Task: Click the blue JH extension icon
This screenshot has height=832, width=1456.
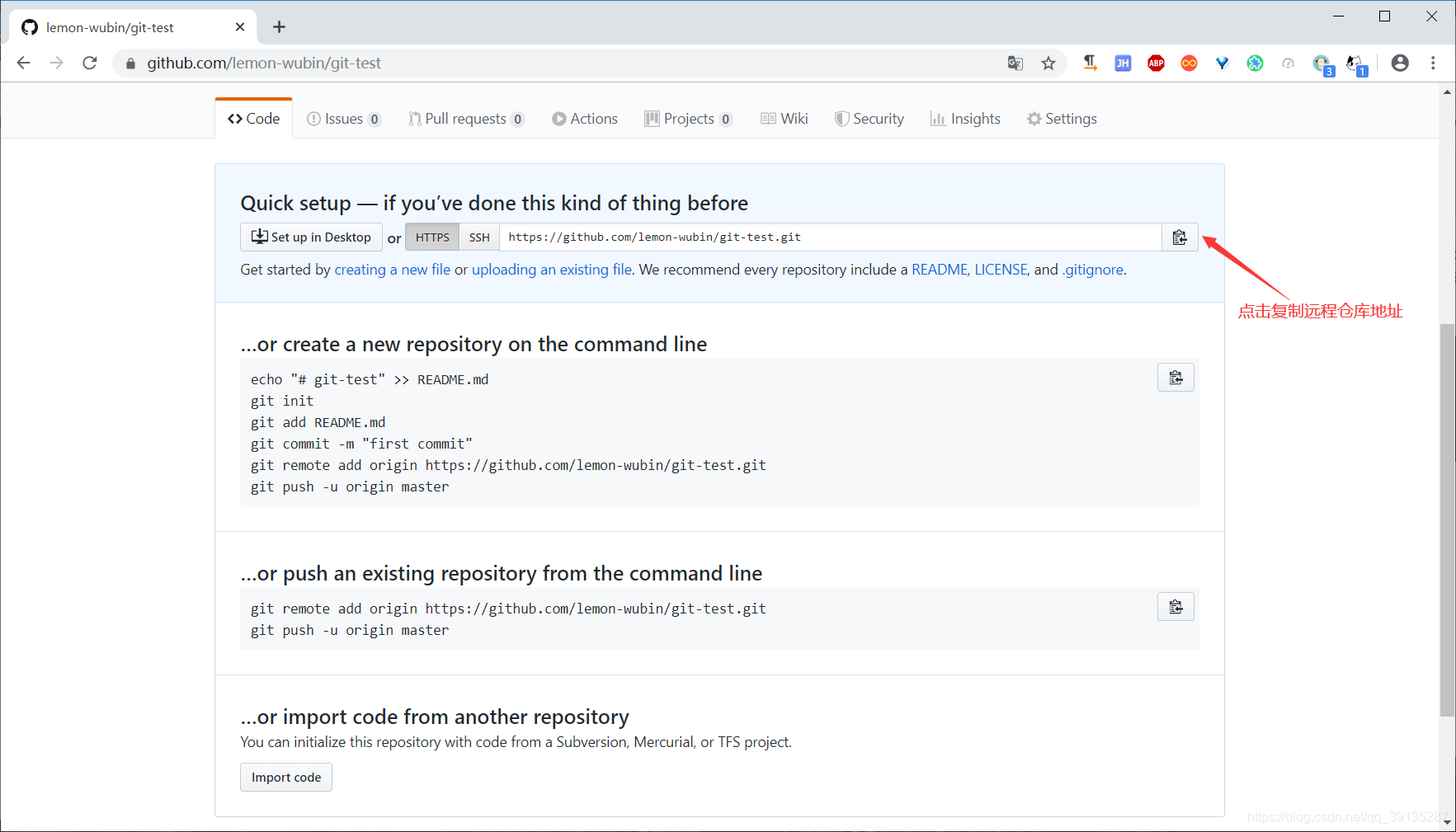Action: [1123, 63]
